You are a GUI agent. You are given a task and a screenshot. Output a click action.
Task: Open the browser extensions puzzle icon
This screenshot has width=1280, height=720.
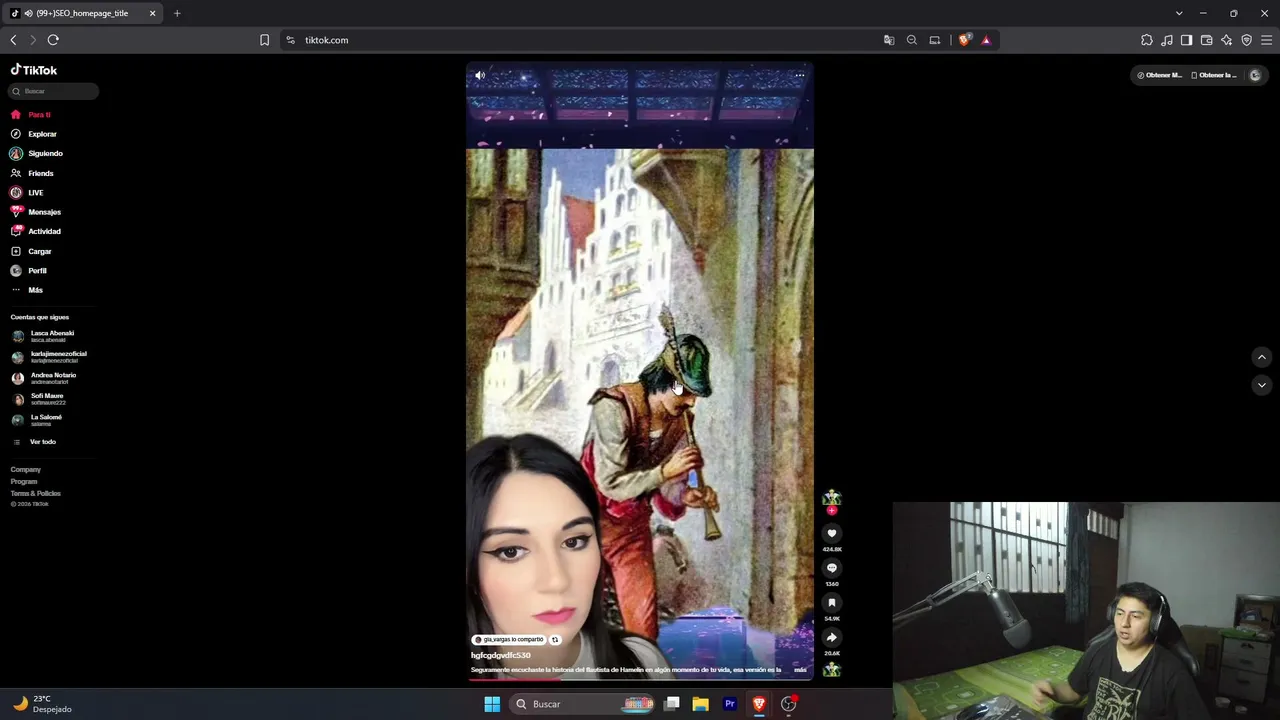tap(1147, 40)
